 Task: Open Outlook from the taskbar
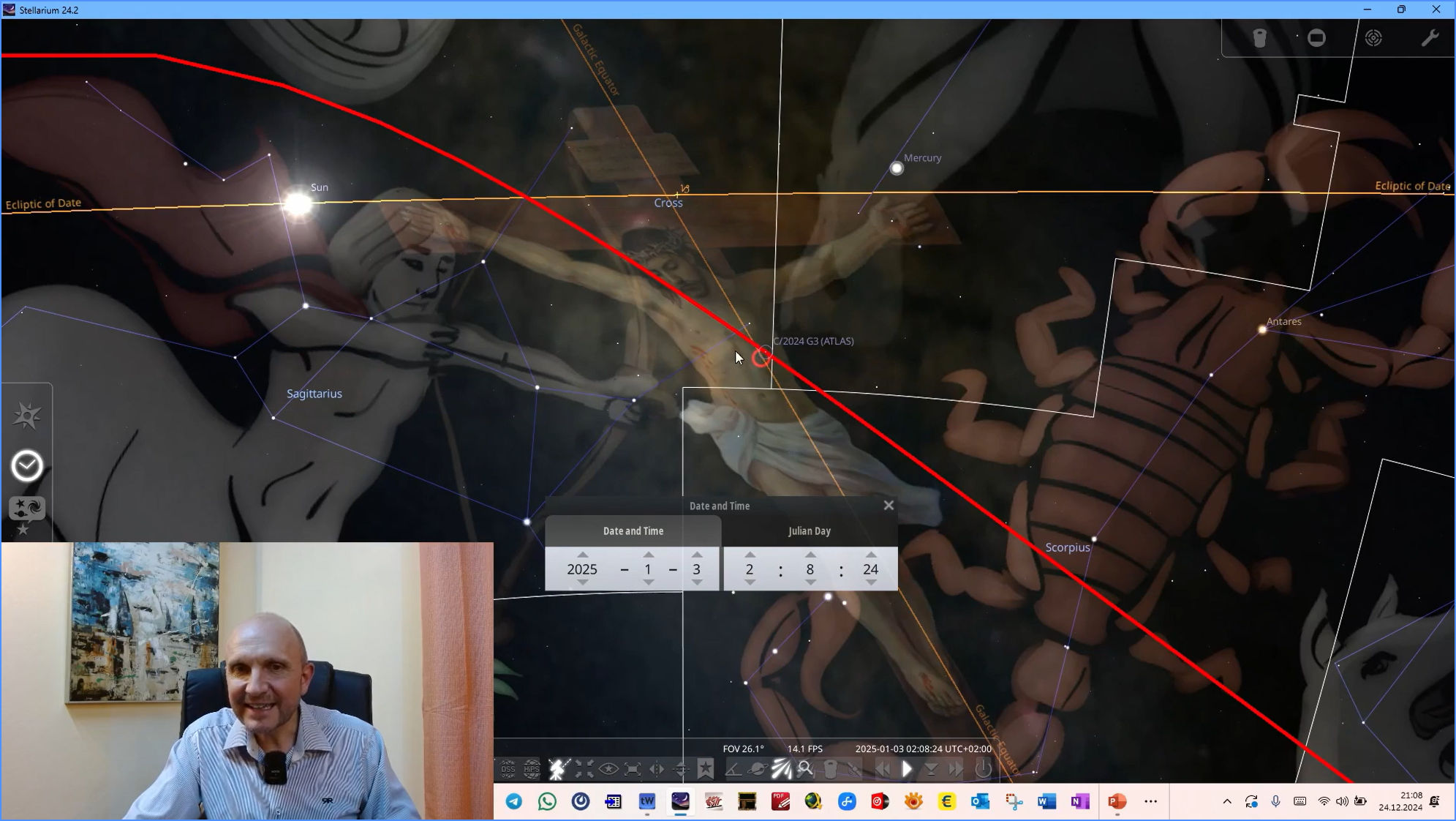(x=980, y=802)
